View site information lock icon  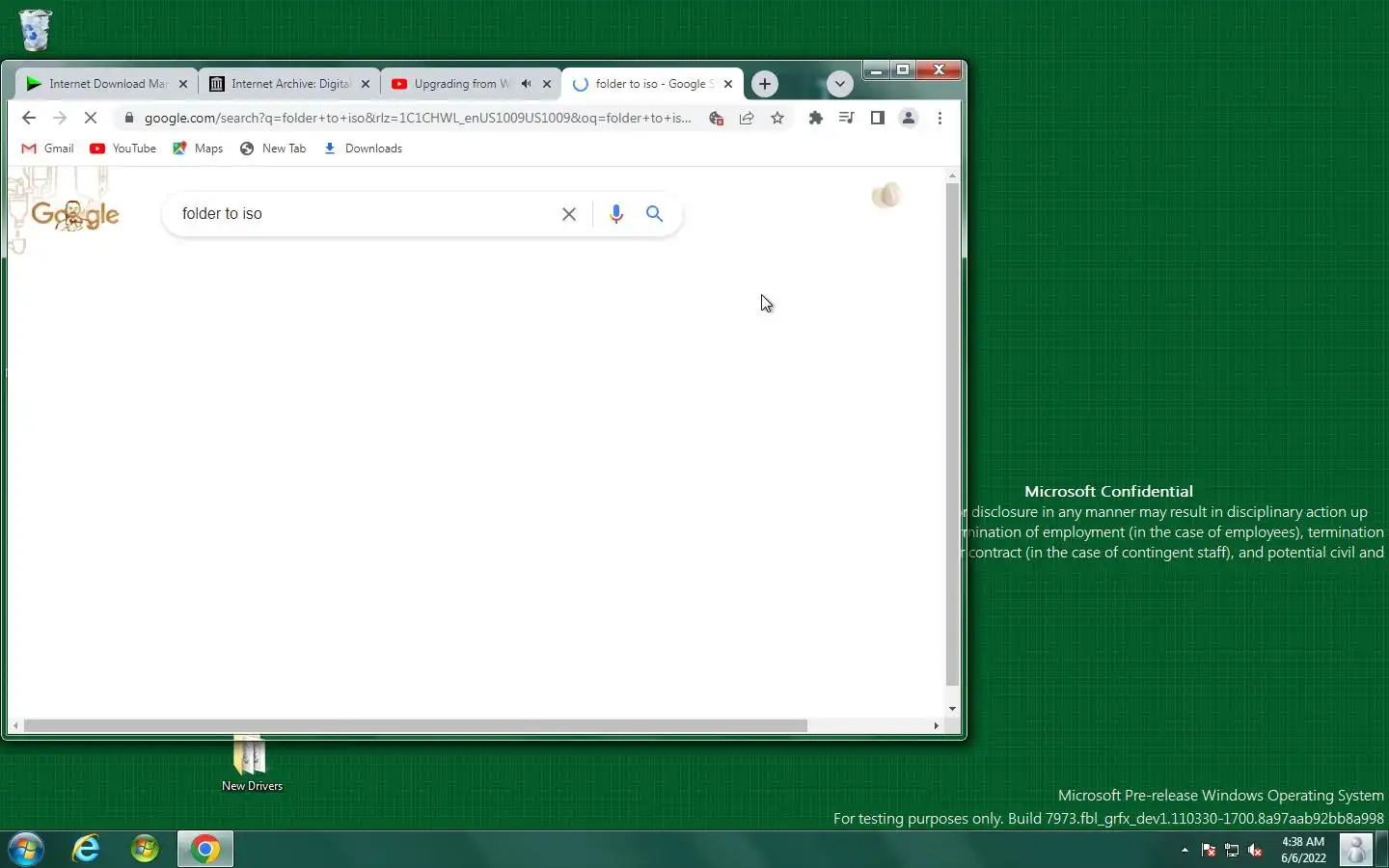tap(128, 118)
